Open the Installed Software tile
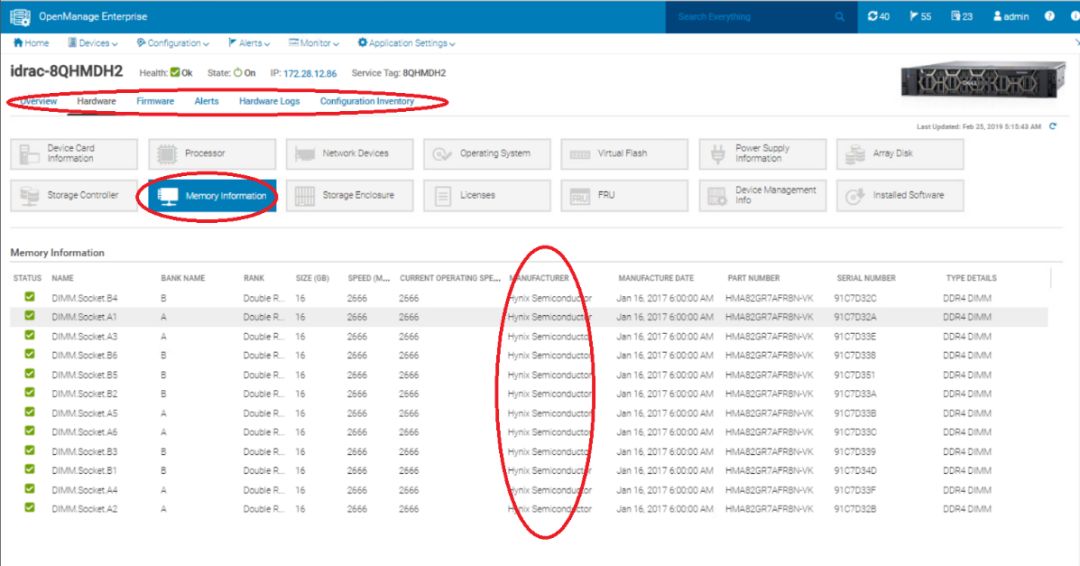The image size is (1080, 566). 900,196
